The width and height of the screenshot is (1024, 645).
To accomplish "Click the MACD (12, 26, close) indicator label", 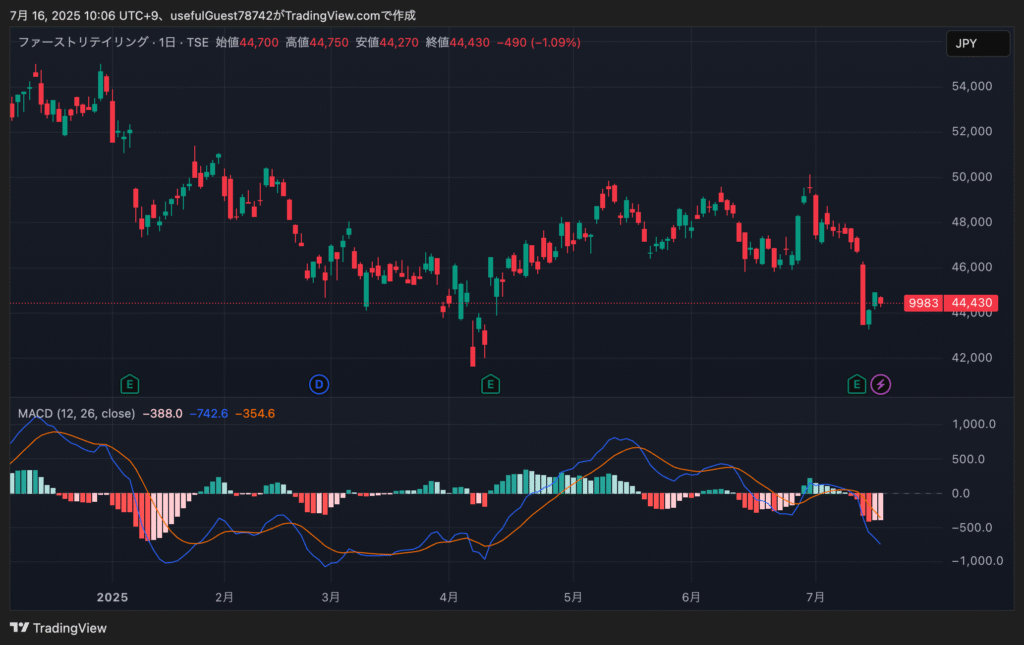I will (x=76, y=413).
